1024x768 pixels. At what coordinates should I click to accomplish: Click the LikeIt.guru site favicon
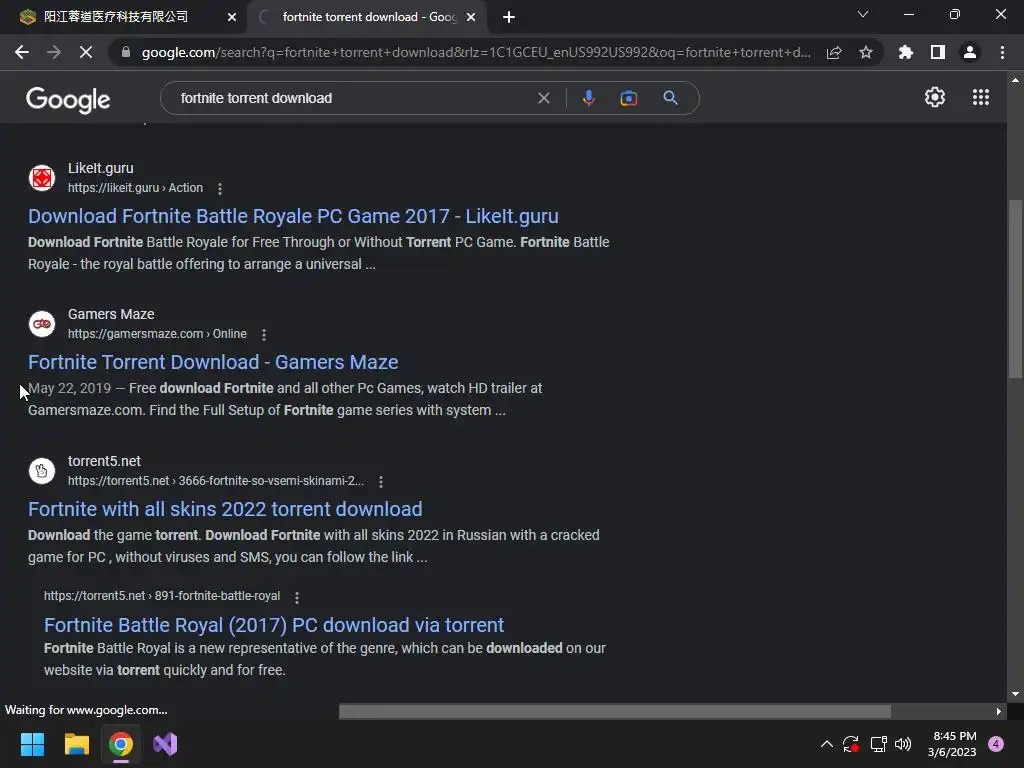[42, 178]
